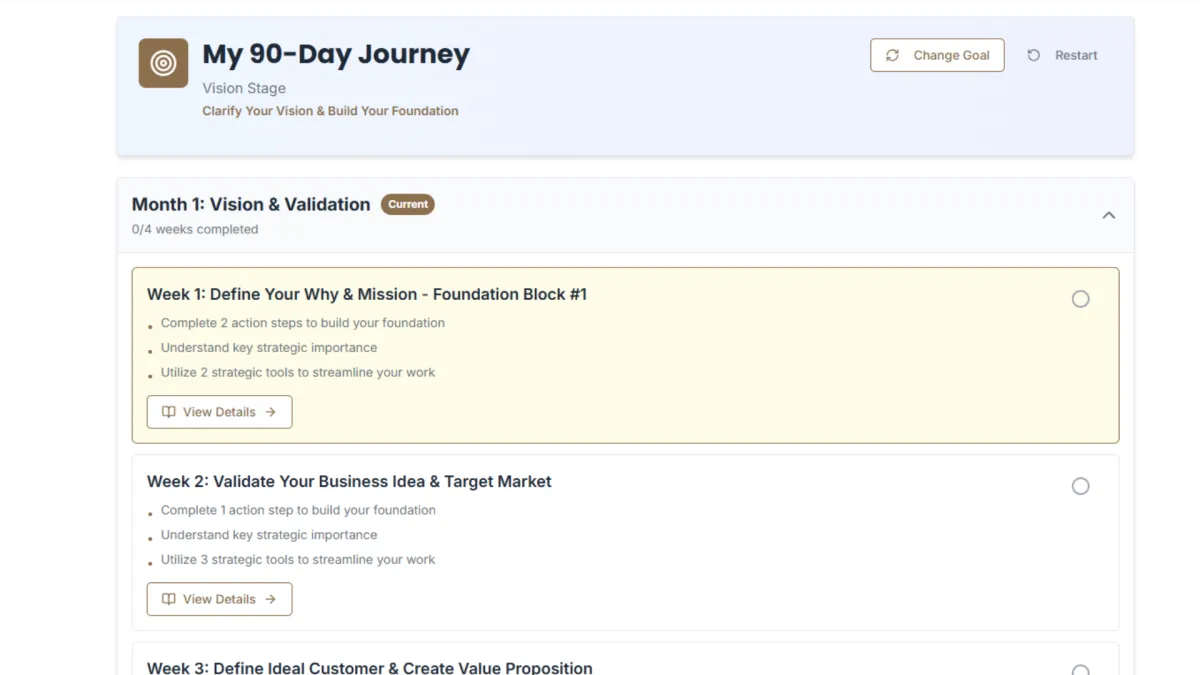The width and height of the screenshot is (1200, 675).
Task: Click the Vision Stage subtitle
Action: point(244,88)
